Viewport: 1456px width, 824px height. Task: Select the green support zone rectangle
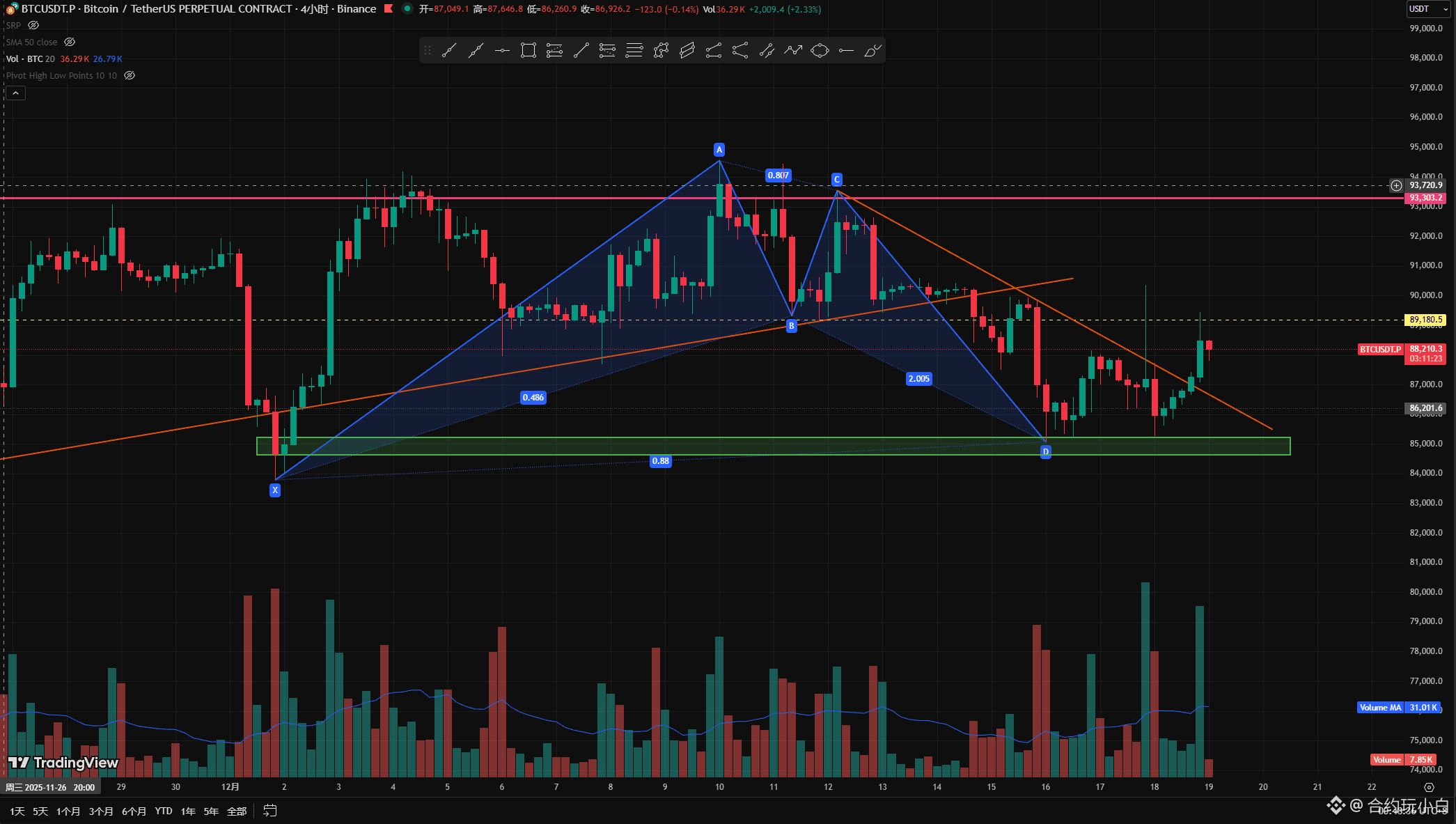pyautogui.click(x=773, y=446)
